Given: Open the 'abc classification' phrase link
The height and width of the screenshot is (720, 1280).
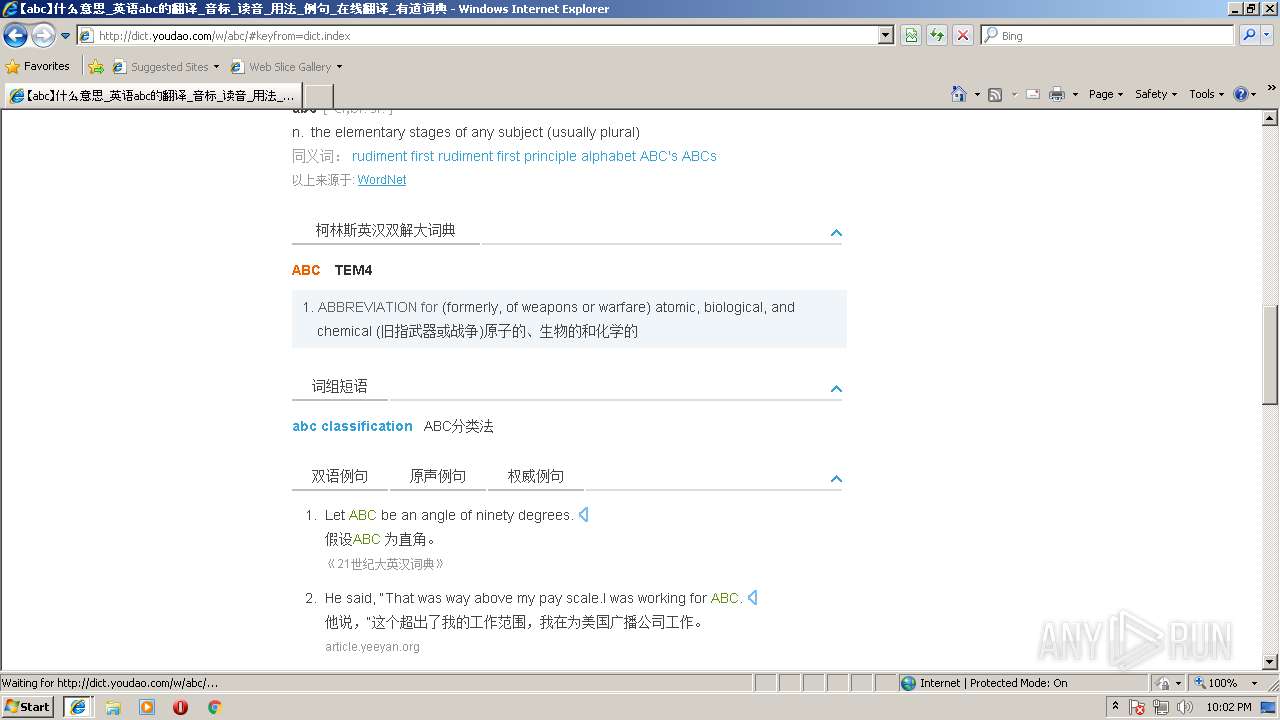Looking at the screenshot, I should click(352, 426).
